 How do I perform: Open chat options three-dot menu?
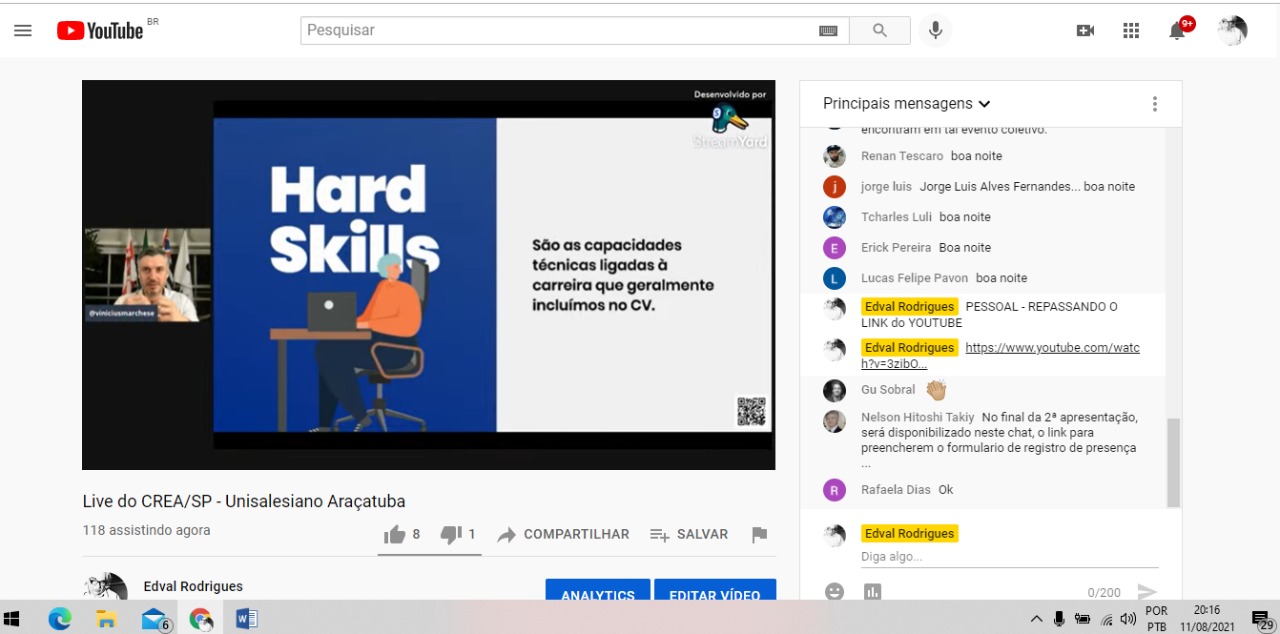1155,104
